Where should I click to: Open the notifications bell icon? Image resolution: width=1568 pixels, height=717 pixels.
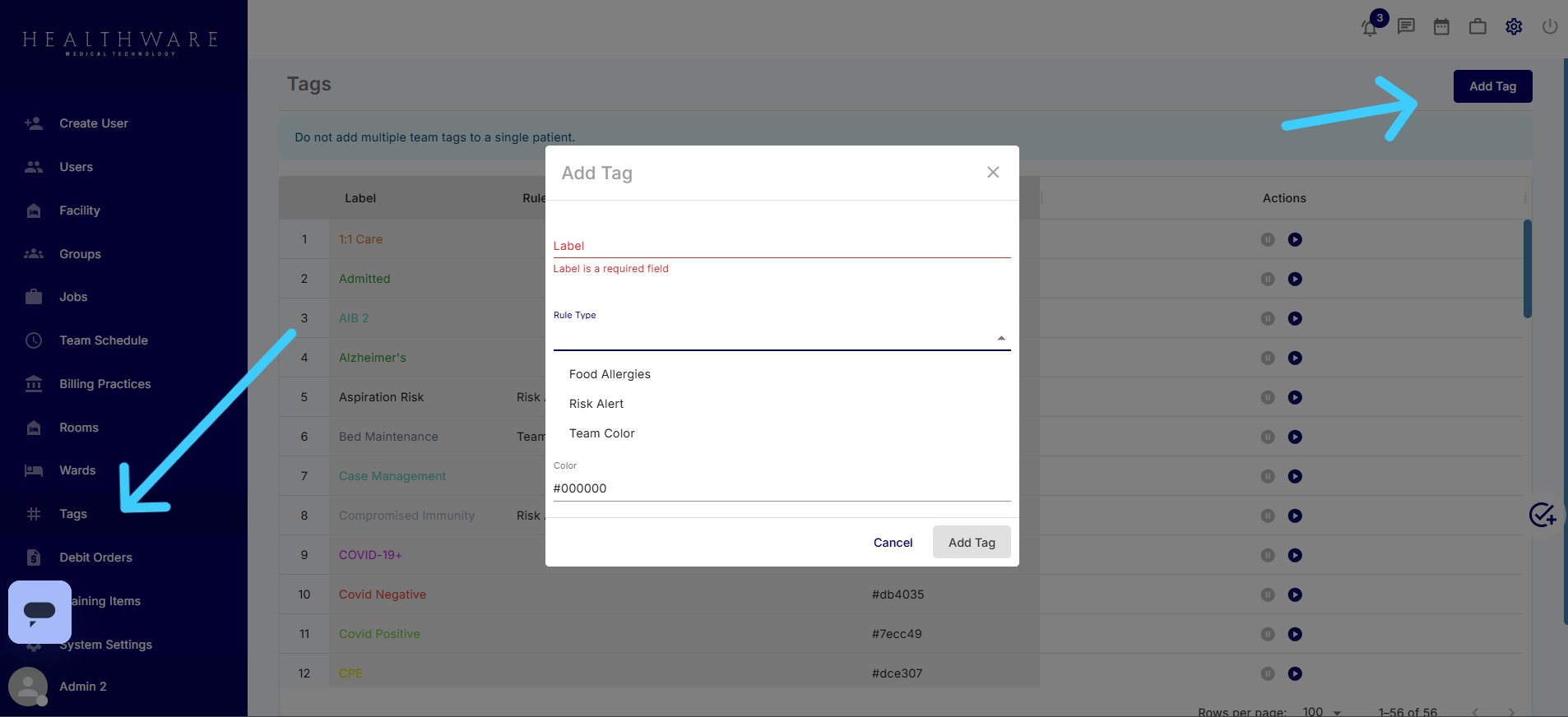pyautogui.click(x=1370, y=27)
